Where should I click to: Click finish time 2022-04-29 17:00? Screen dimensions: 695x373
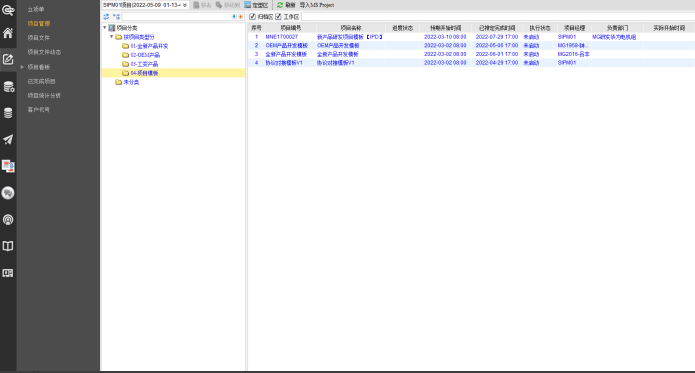pos(497,63)
